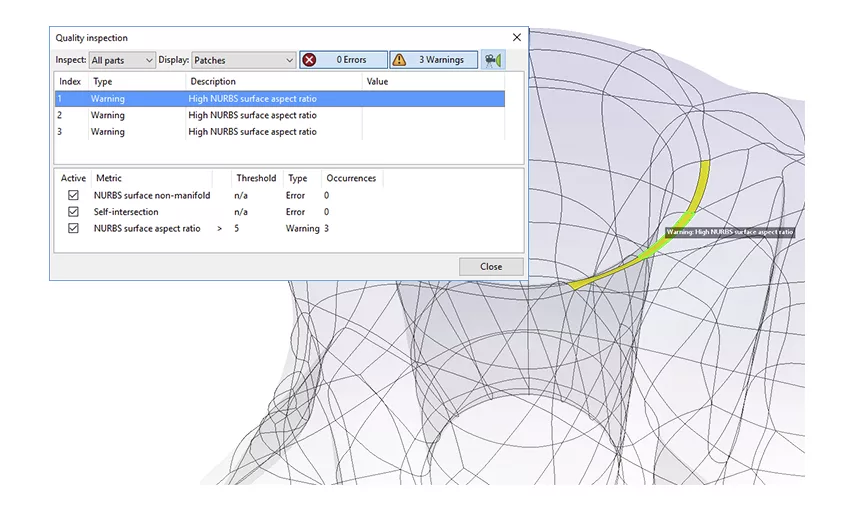850x510 pixels.
Task: Toggle the camera zoom-to-issue icon
Action: (x=492, y=60)
